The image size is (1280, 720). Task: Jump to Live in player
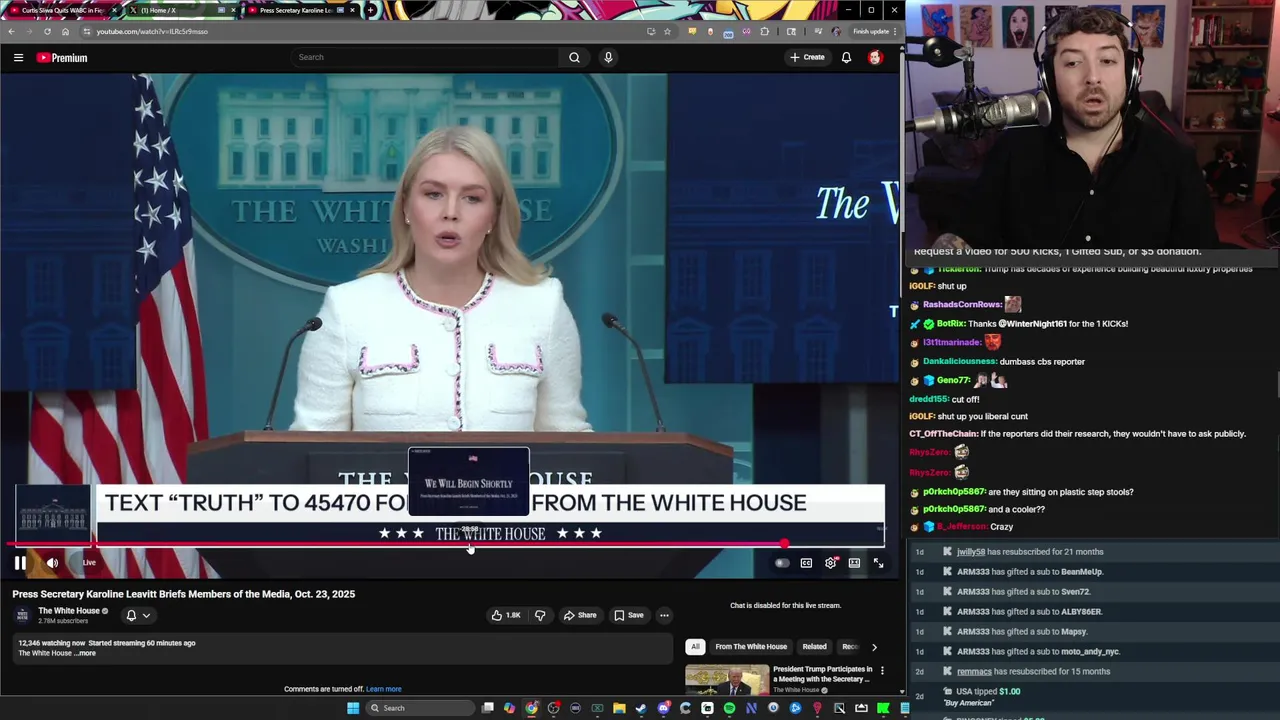point(88,563)
